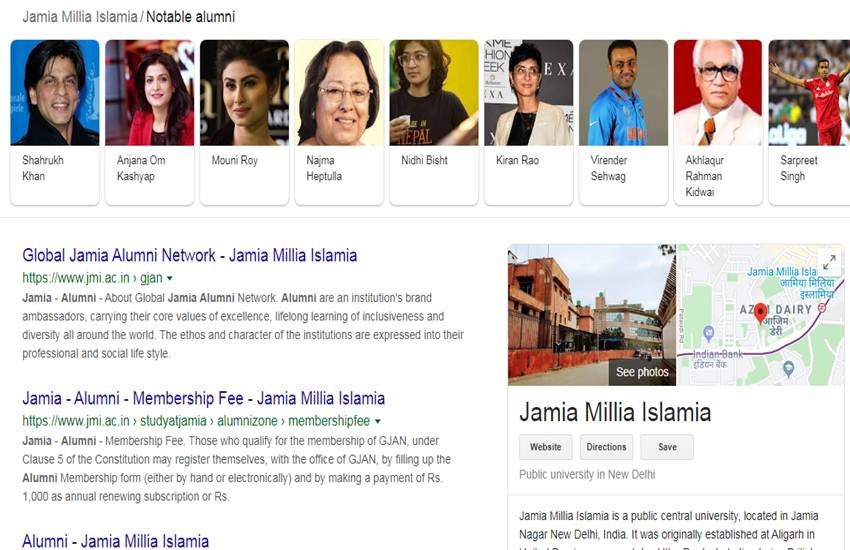
Task: Click Jamia Millia Islamia breadcrumb link
Action: pyautogui.click(x=80, y=17)
